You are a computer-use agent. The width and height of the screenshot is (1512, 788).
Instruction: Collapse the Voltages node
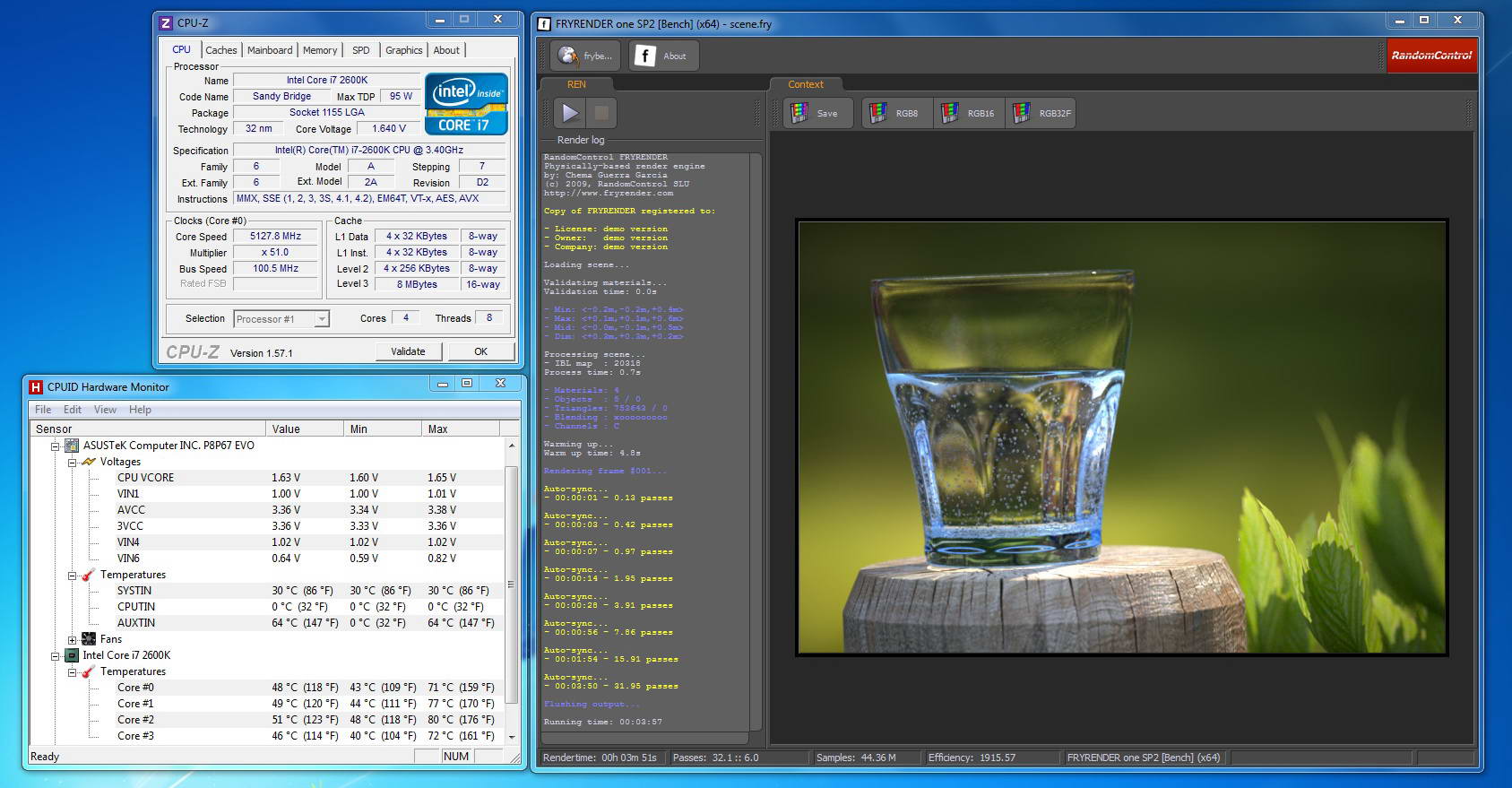[x=73, y=462]
